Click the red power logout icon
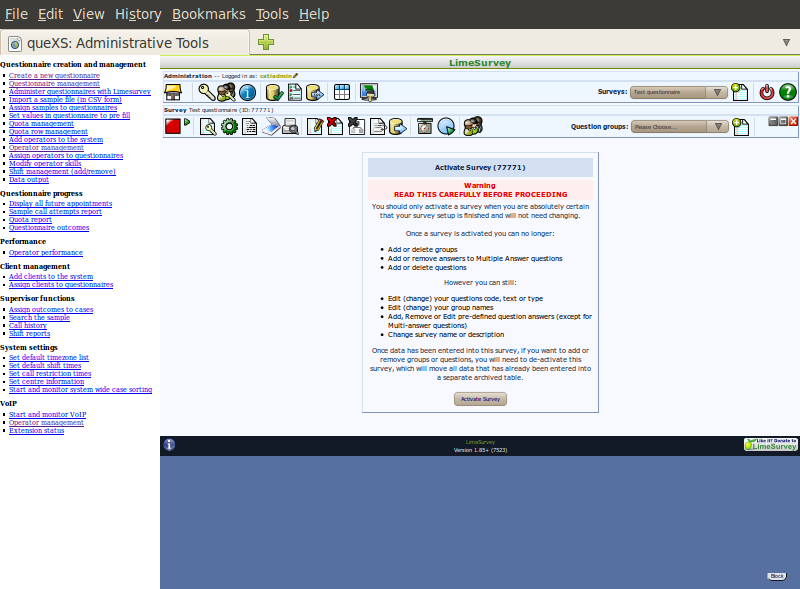 [766, 92]
